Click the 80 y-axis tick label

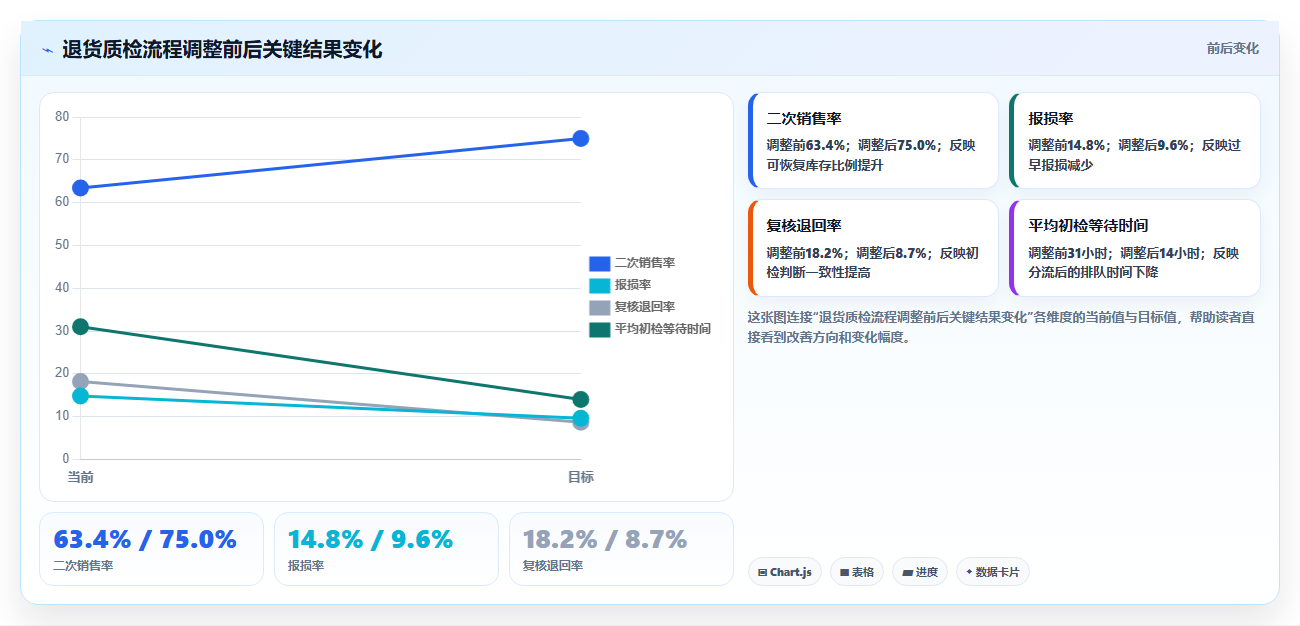[x=62, y=117]
